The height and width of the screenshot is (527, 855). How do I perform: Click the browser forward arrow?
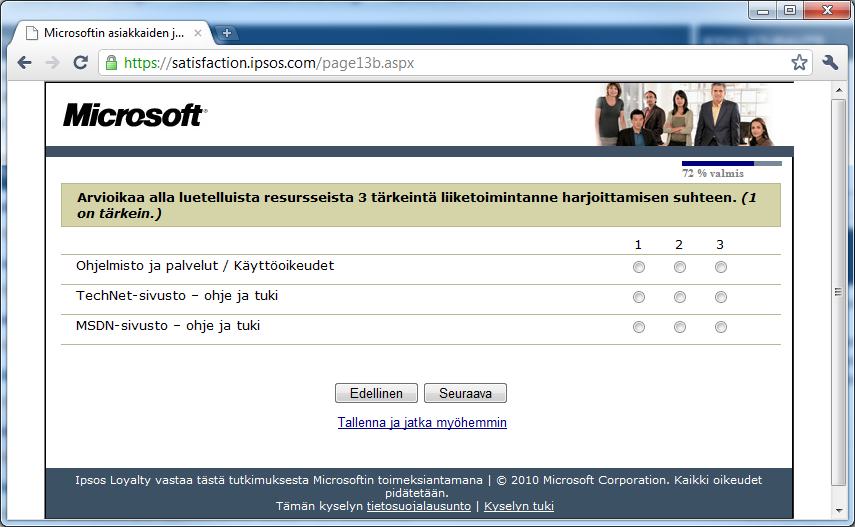tap(52, 63)
